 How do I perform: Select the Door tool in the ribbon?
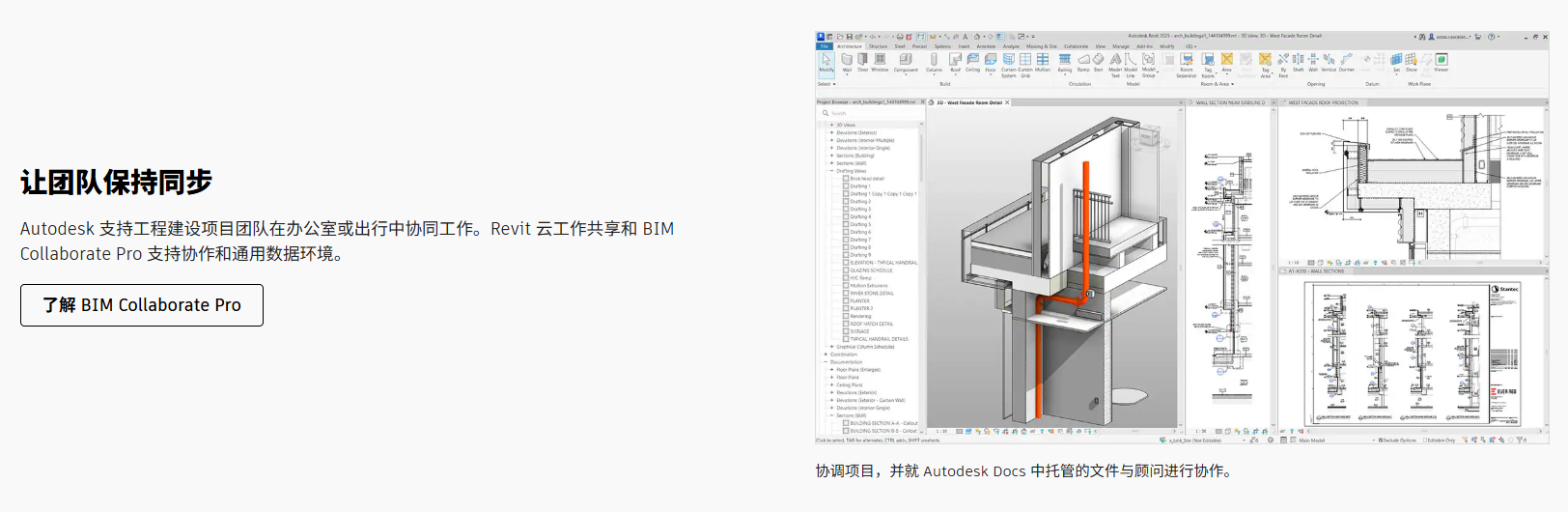pos(862,62)
